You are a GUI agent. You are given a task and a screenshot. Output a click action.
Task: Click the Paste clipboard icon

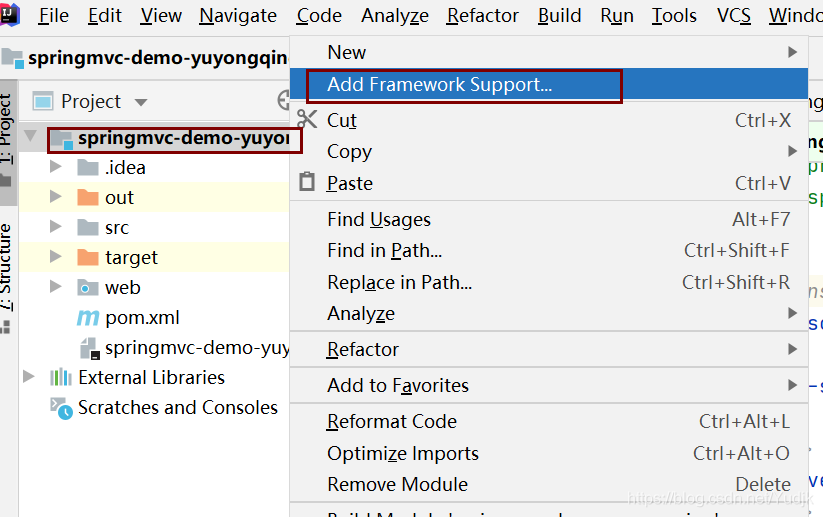click(307, 183)
